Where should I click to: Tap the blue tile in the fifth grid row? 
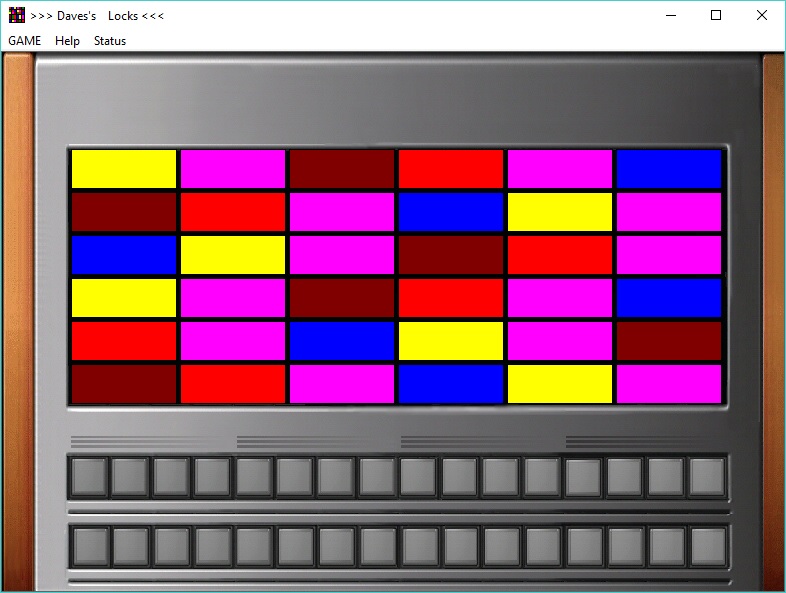[342, 341]
